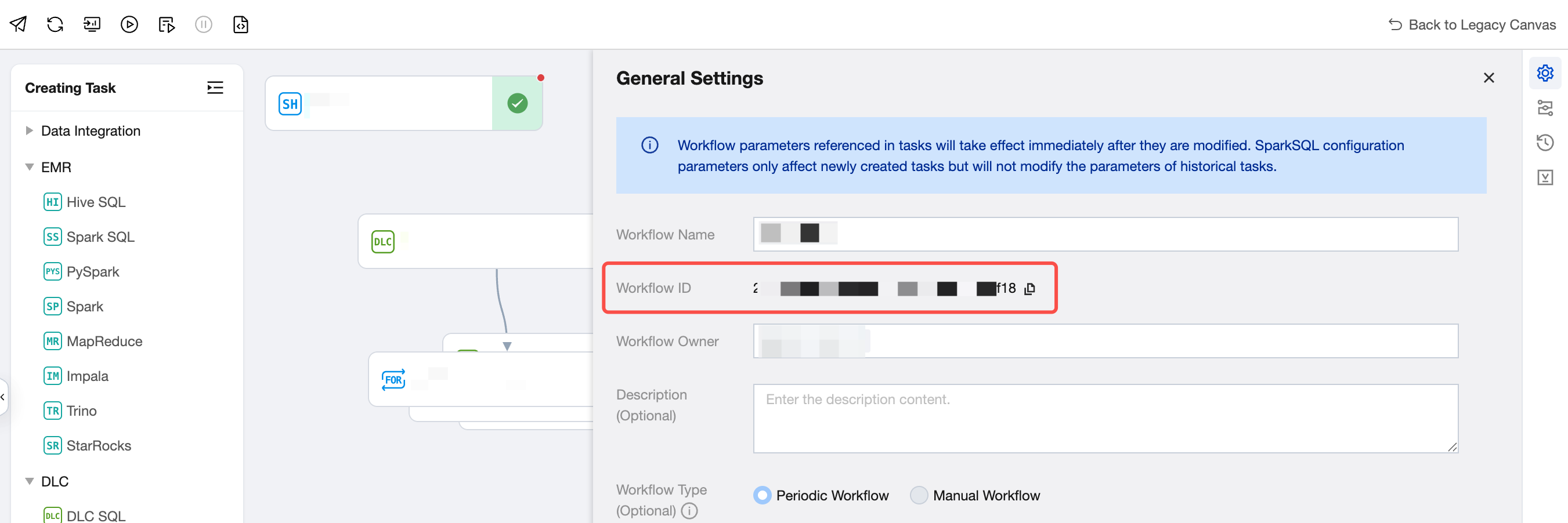Open the history clock icon in sidebar
The image size is (1568, 523).
[1544, 143]
